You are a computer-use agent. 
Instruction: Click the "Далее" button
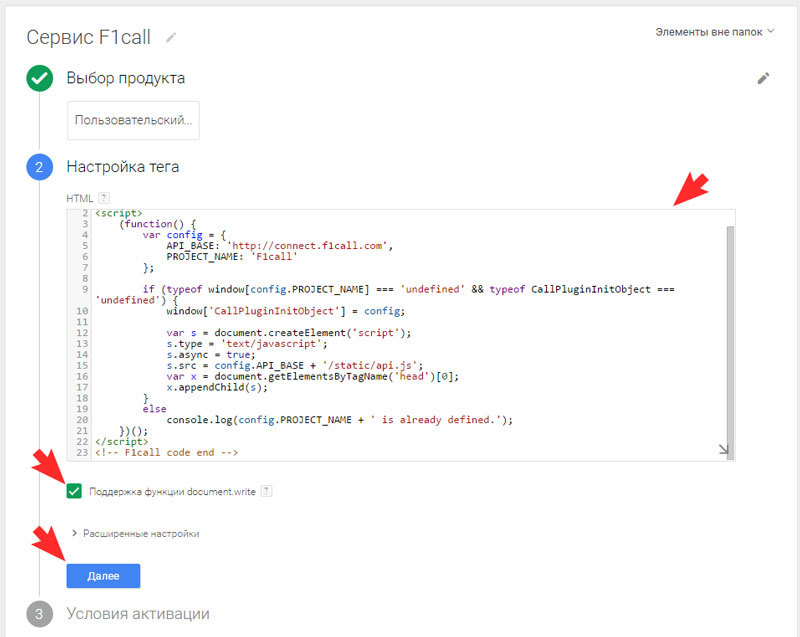coord(103,576)
